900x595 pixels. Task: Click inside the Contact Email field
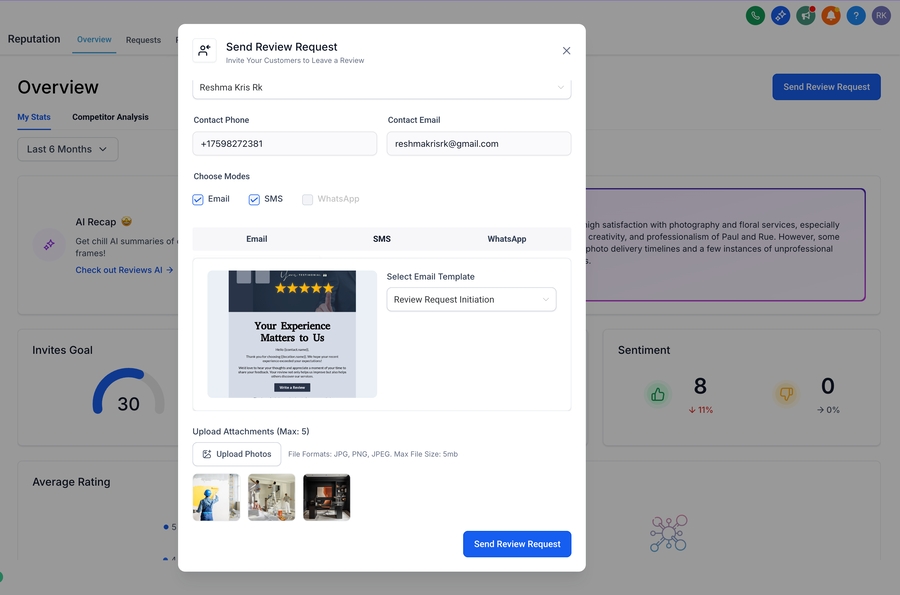click(479, 144)
